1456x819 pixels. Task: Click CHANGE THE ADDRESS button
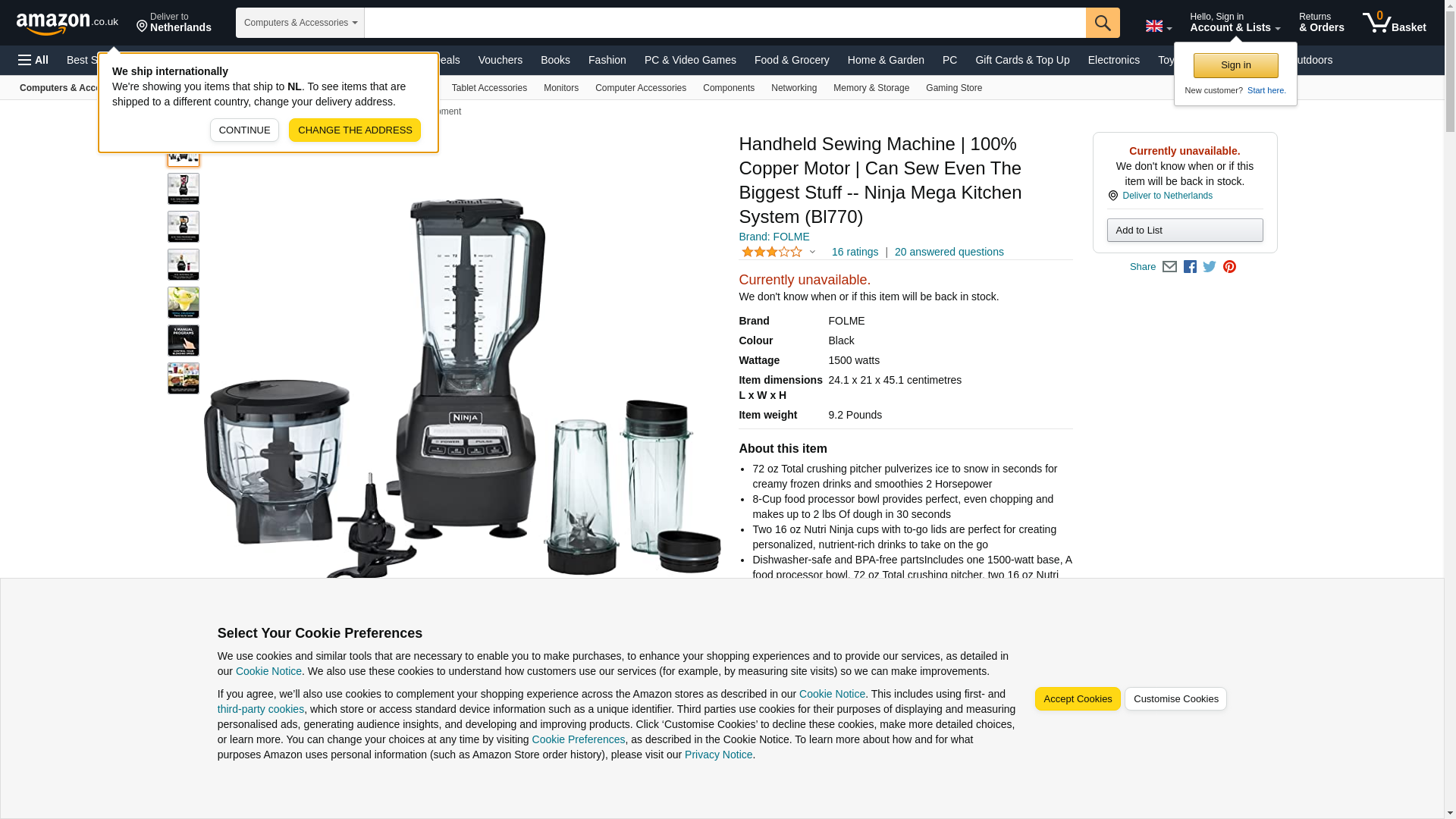(355, 130)
